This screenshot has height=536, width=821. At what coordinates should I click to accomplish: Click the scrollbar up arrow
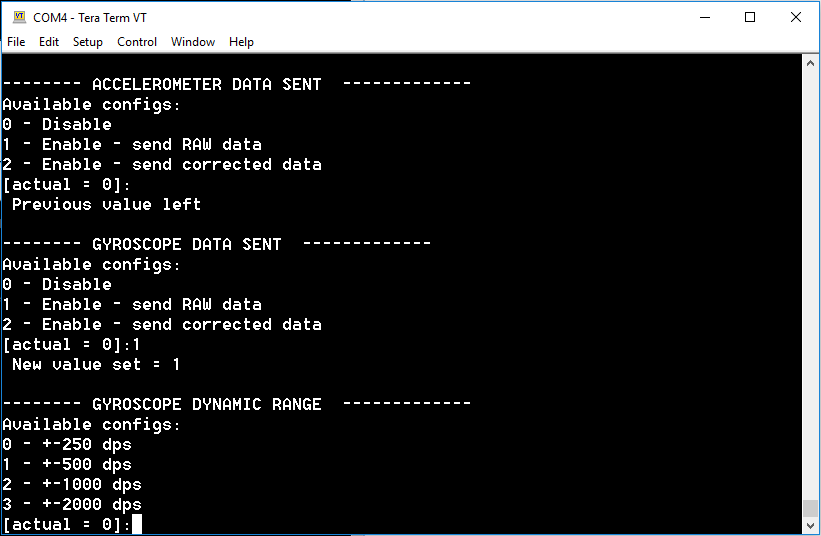coord(810,63)
